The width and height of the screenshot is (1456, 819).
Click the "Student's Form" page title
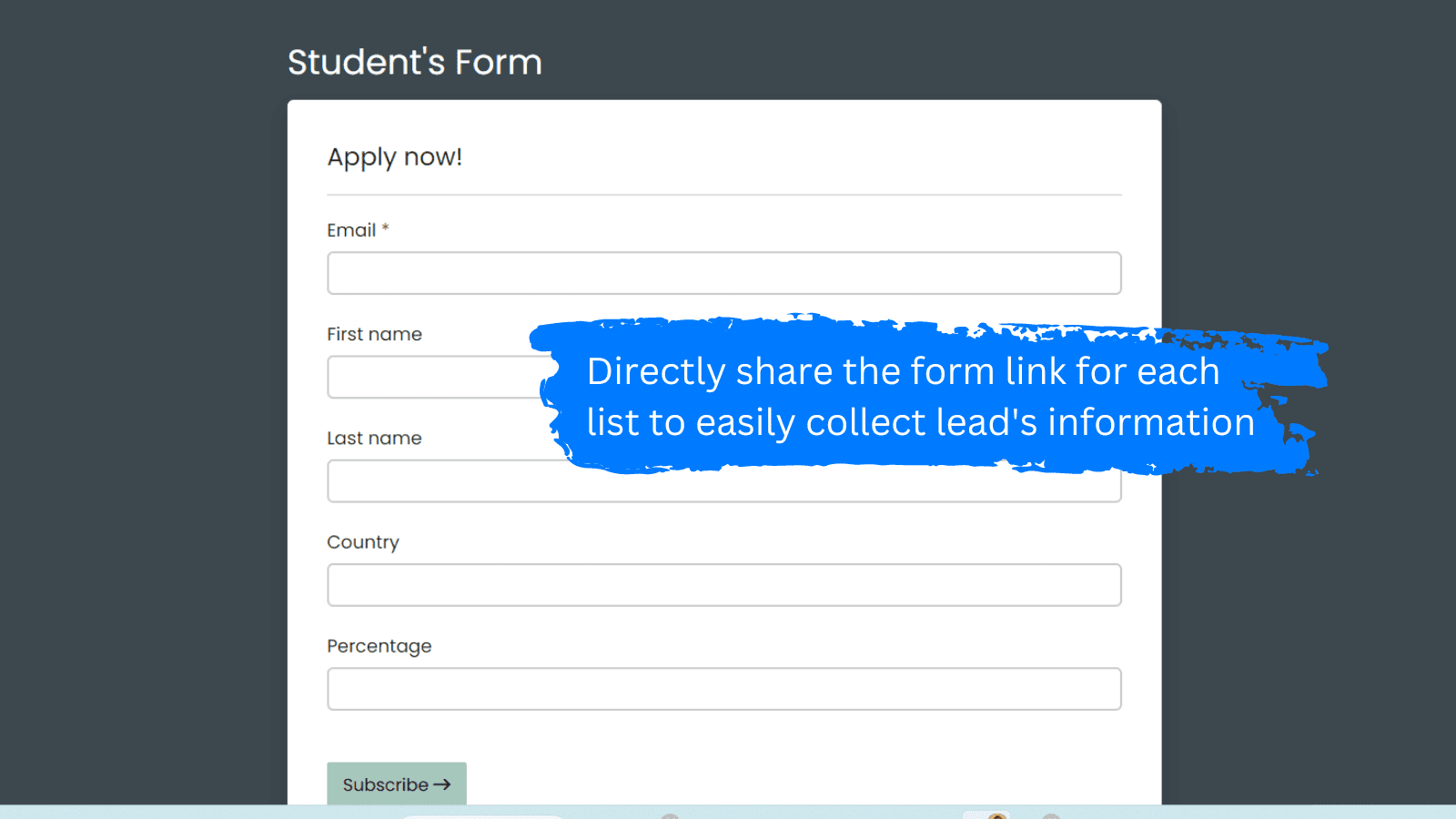(414, 62)
